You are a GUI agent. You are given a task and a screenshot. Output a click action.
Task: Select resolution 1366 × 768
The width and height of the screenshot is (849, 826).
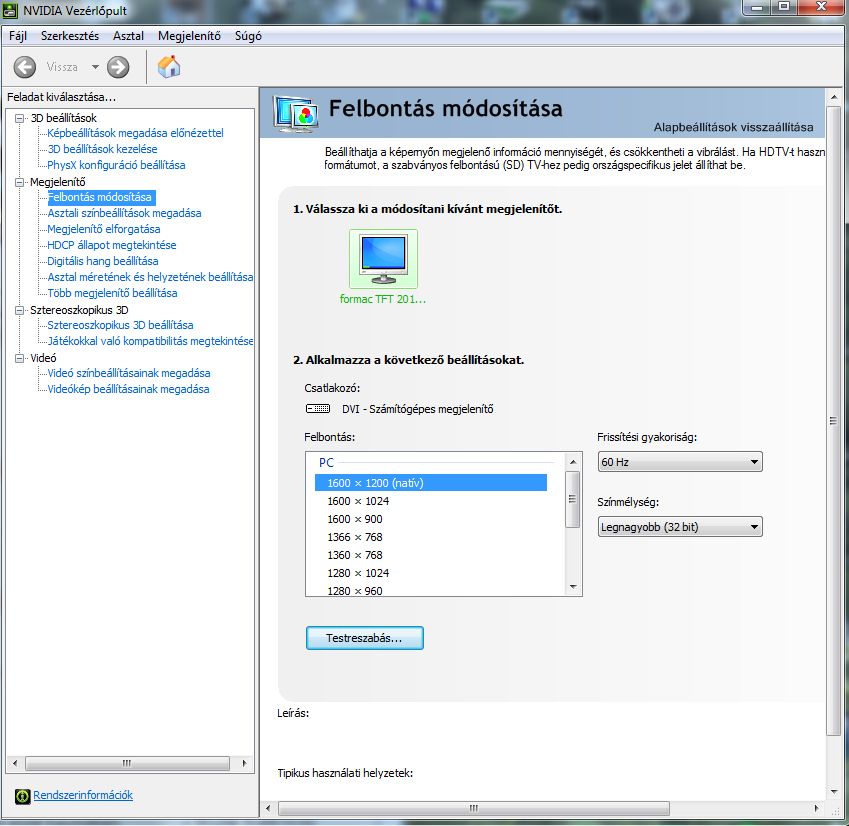click(355, 537)
